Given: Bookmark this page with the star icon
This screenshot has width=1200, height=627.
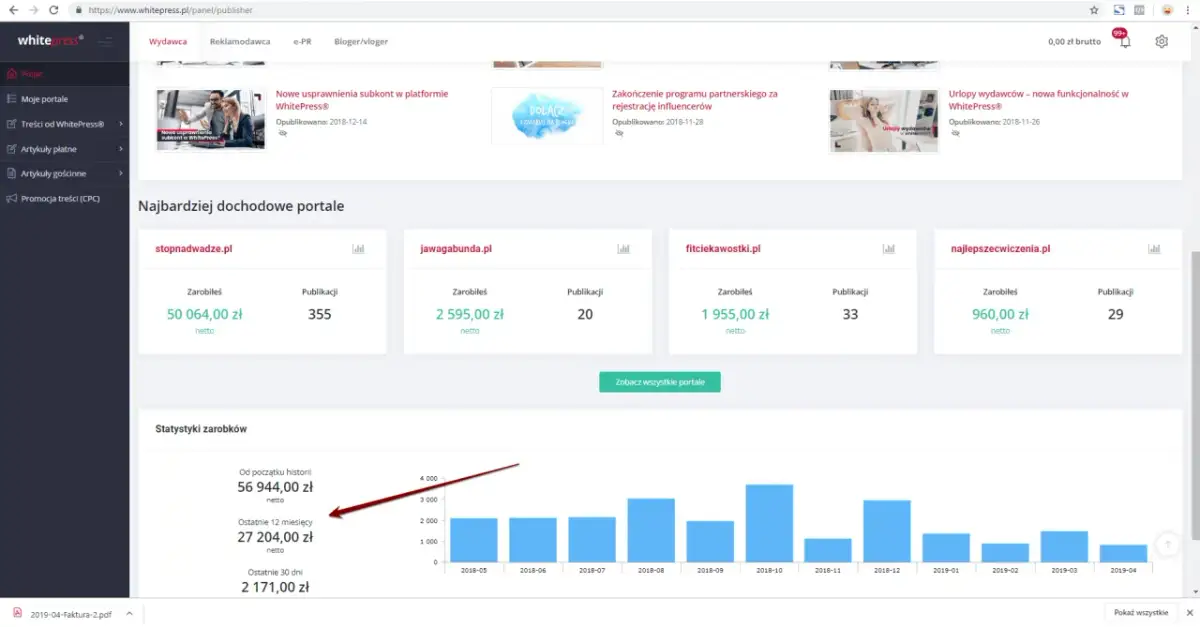Looking at the screenshot, I should 1094,9.
